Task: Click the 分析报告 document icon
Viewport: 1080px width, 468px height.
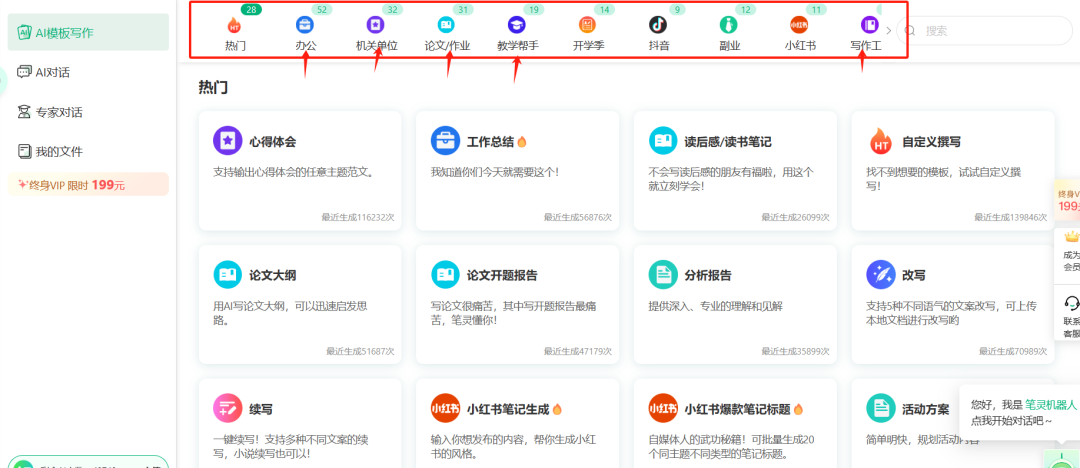Action: 663,274
